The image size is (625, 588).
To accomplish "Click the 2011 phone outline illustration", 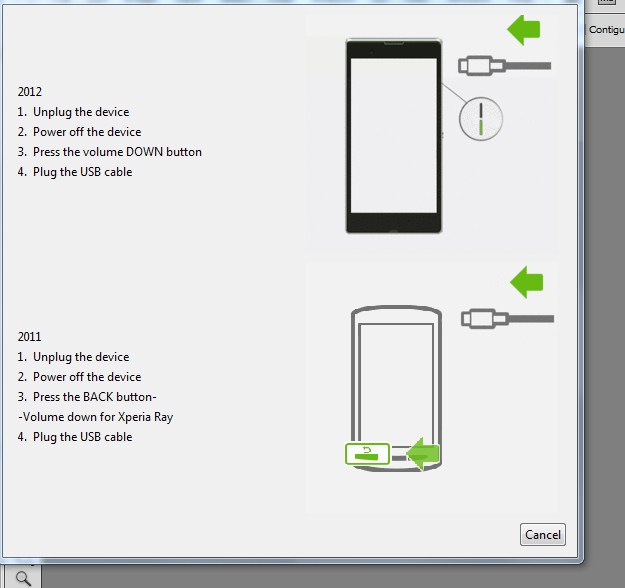I will click(396, 388).
